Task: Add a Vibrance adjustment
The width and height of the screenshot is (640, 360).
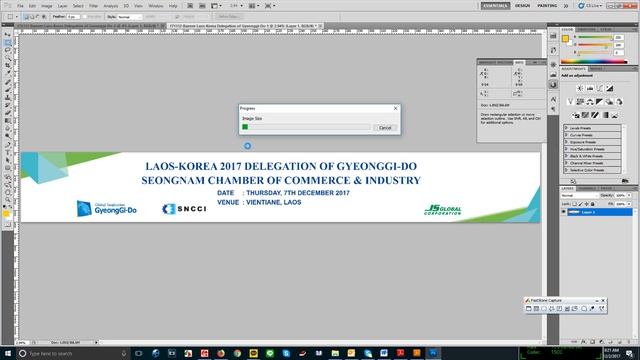Action: (570, 101)
